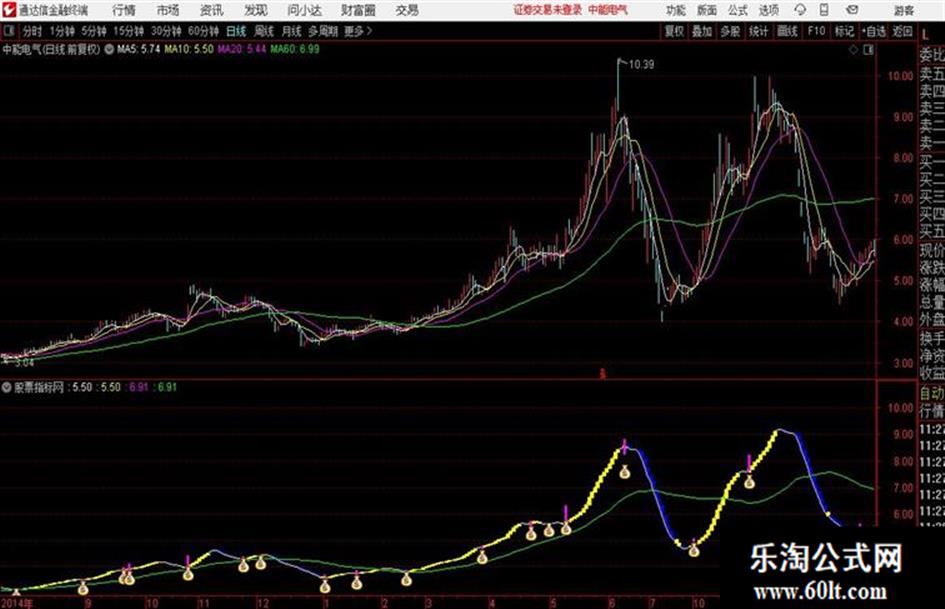The width and height of the screenshot is (945, 609).
Task: Click the MA60: 6.99 indicator label
Action: pyautogui.click(x=295, y=49)
